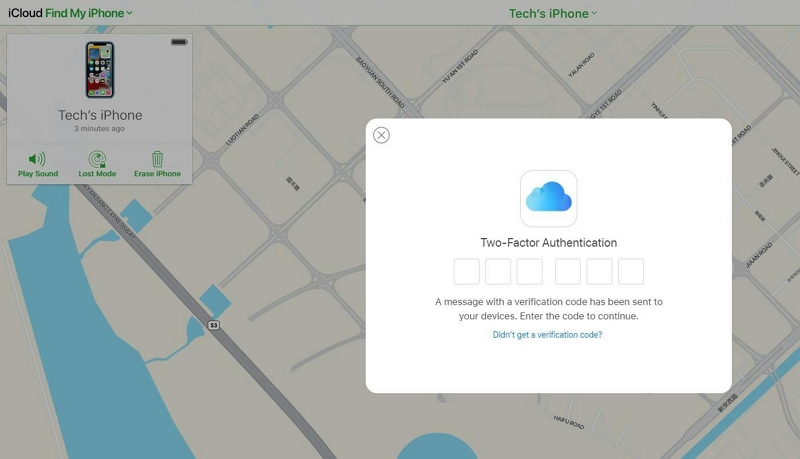Click the "3 minutes ago" status text
The image size is (800, 459).
(x=99, y=129)
